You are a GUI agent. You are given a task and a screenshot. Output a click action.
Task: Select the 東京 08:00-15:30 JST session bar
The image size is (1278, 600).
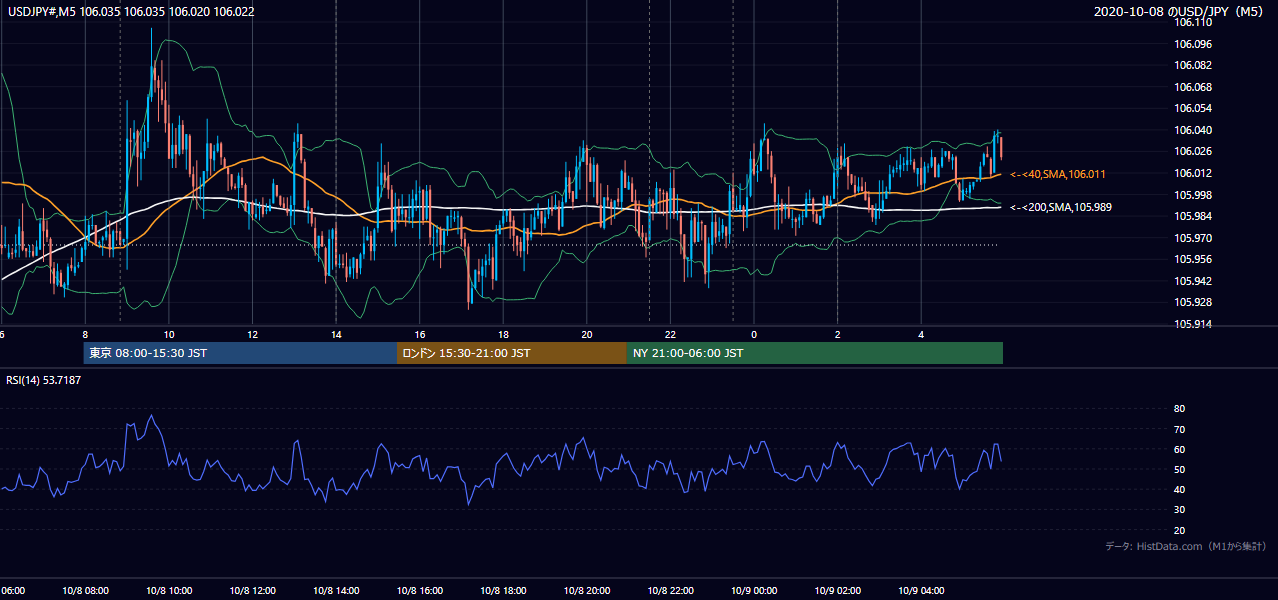pos(240,353)
